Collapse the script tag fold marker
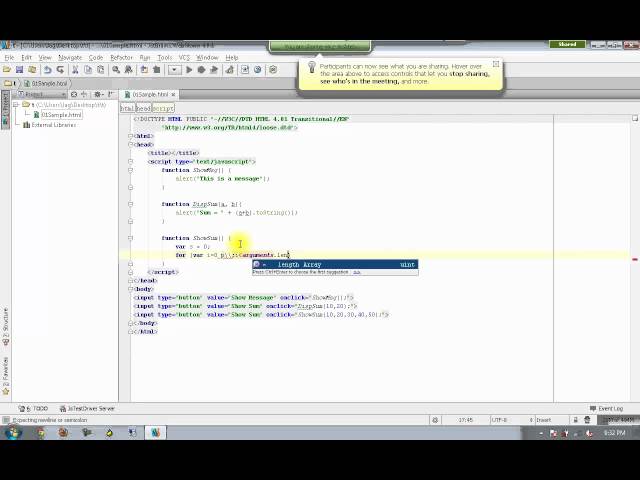 (131, 162)
